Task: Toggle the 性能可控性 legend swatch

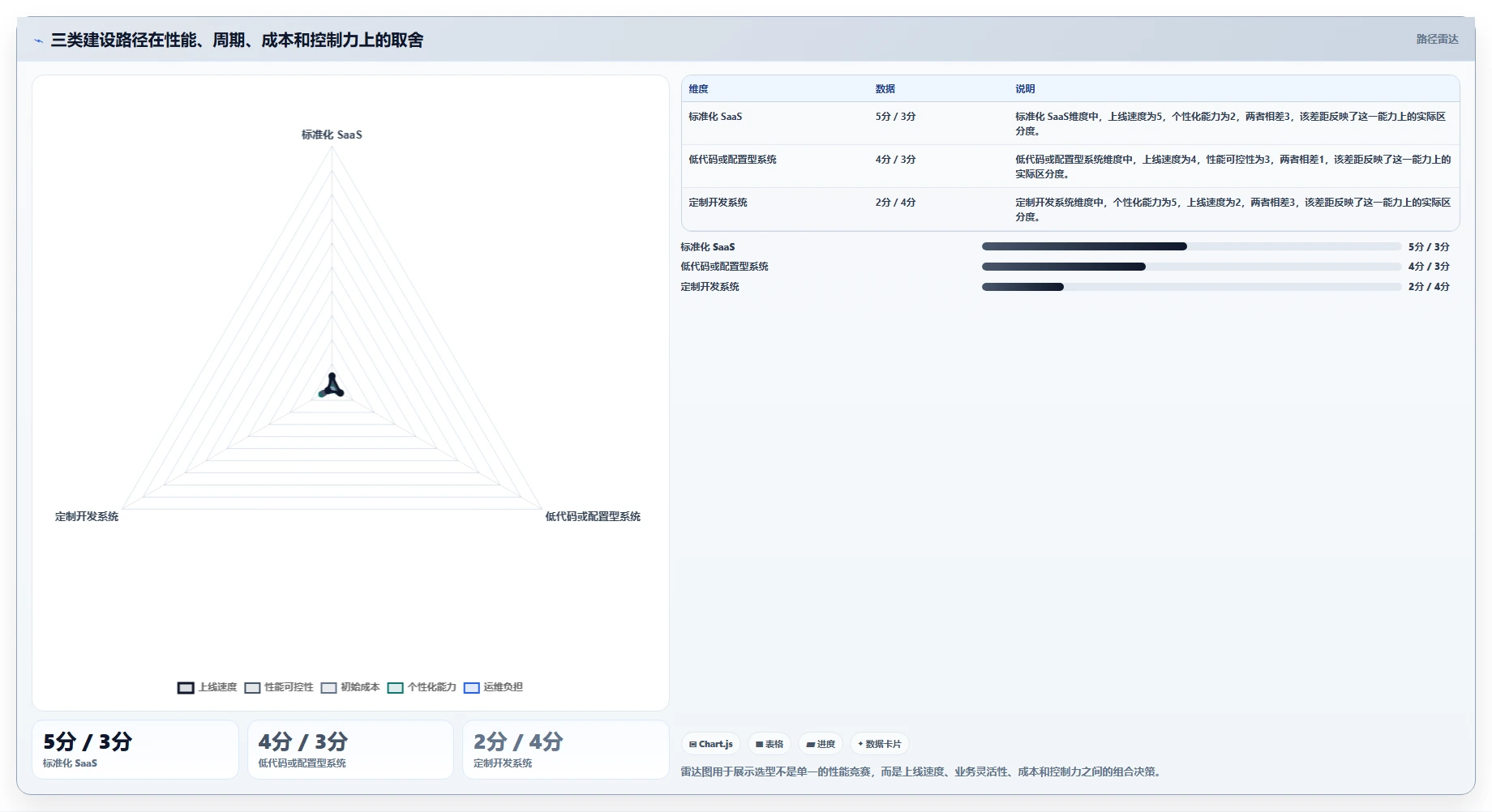Action: coord(252,687)
